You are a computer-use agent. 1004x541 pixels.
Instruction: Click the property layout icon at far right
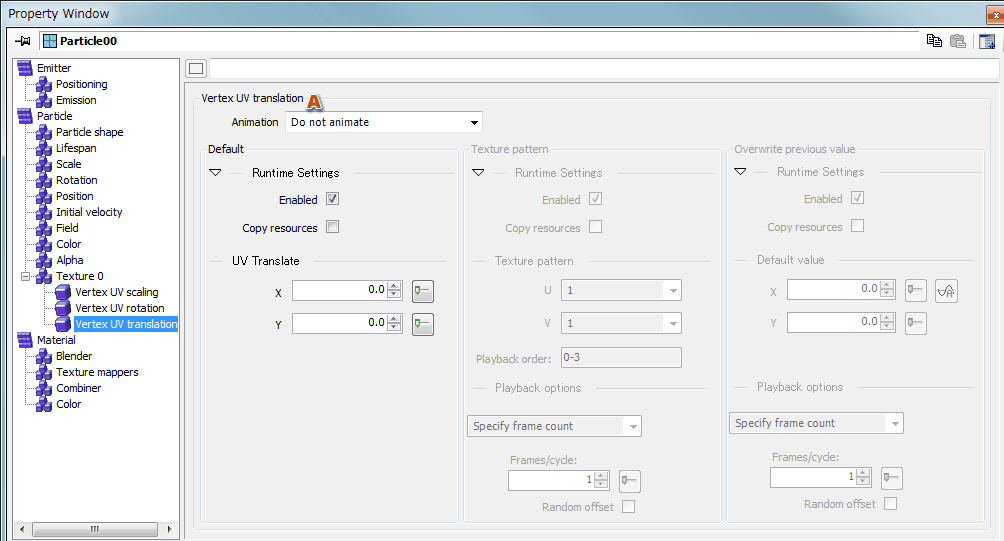click(987, 41)
